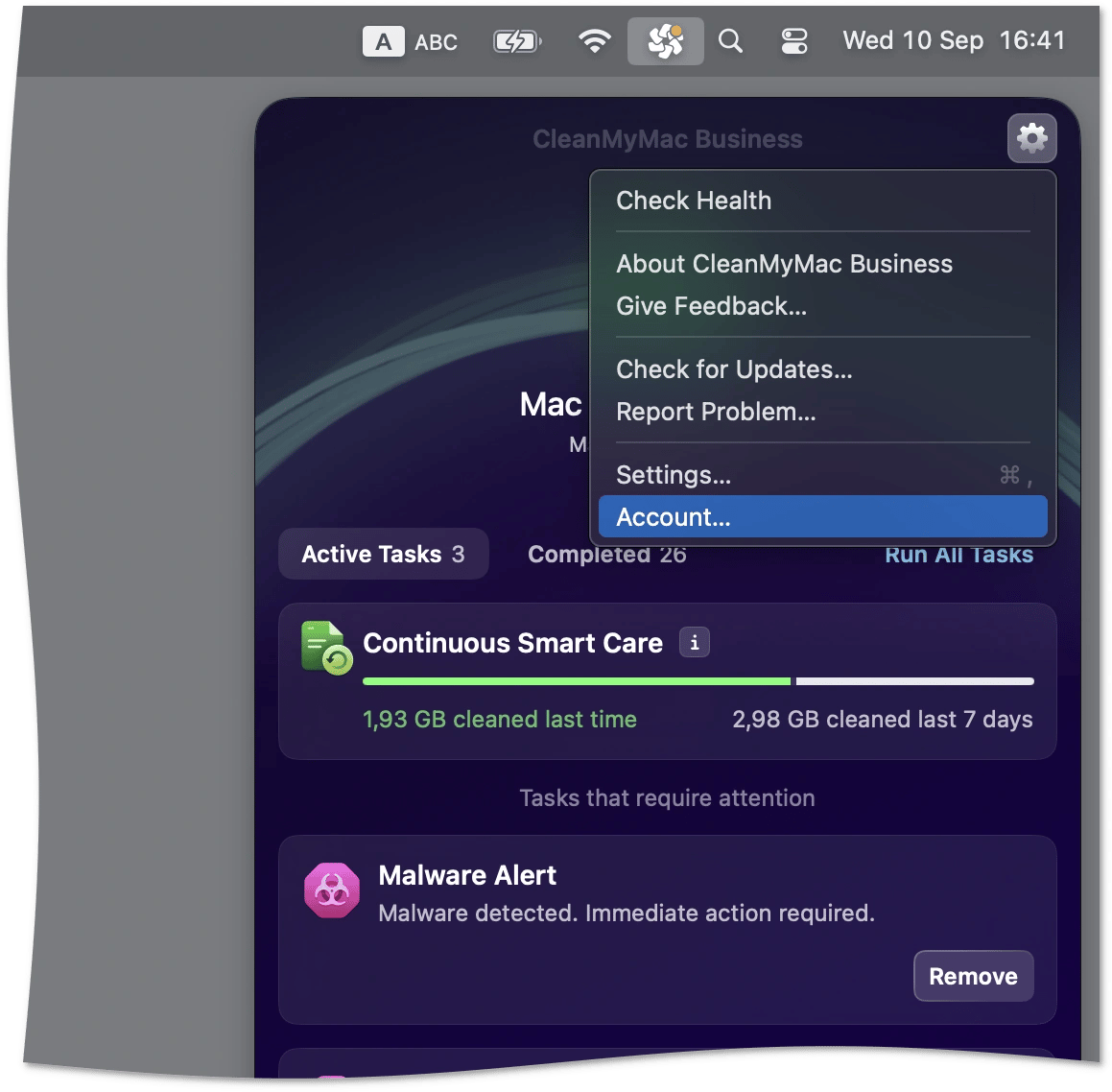The width and height of the screenshot is (1112, 1092).
Task: Click 'Malware detected. Immediate action required.' text
Action: [627, 914]
